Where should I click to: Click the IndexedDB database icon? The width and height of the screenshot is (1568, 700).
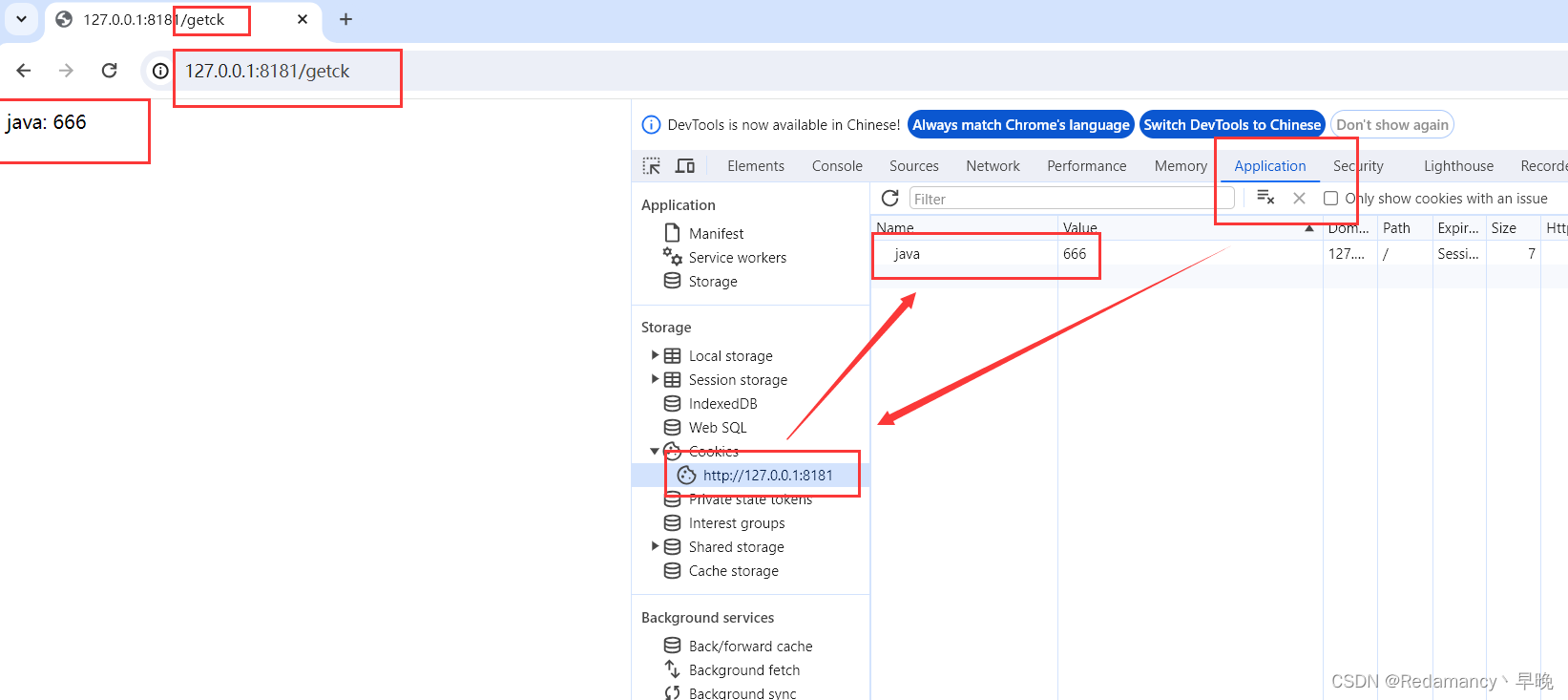(672, 404)
